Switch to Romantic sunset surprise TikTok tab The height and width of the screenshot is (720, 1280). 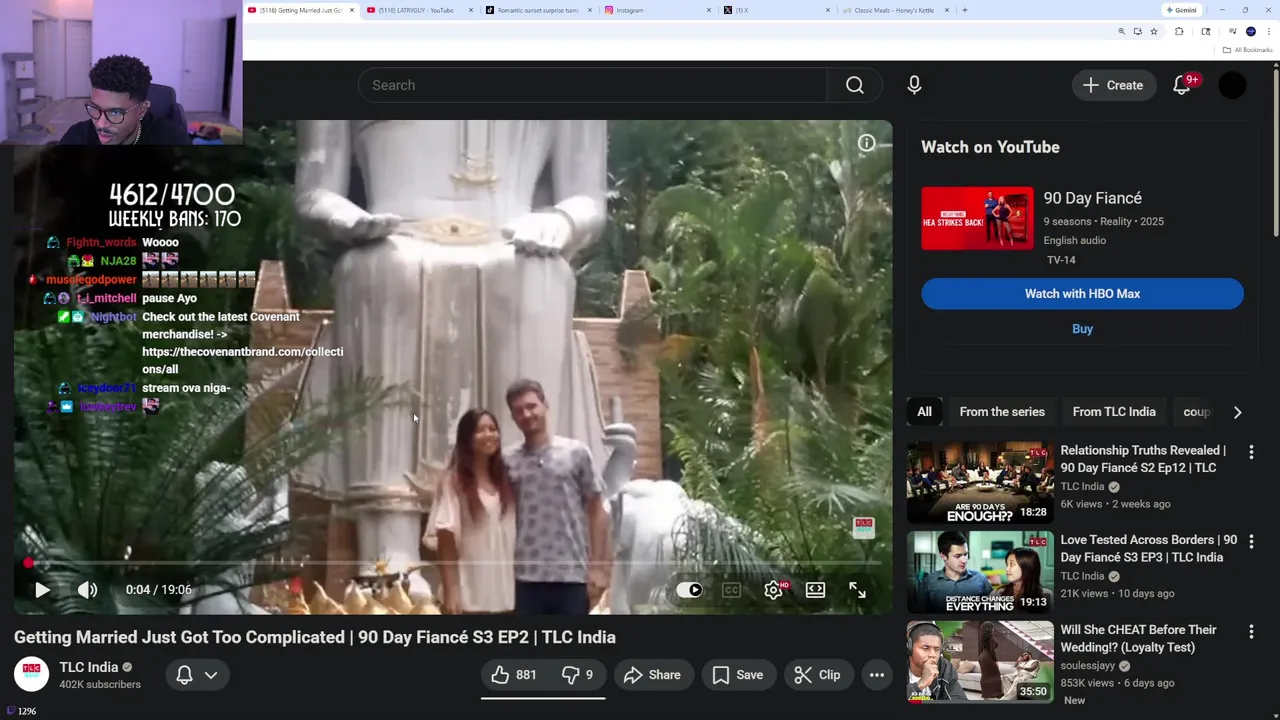pos(538,10)
